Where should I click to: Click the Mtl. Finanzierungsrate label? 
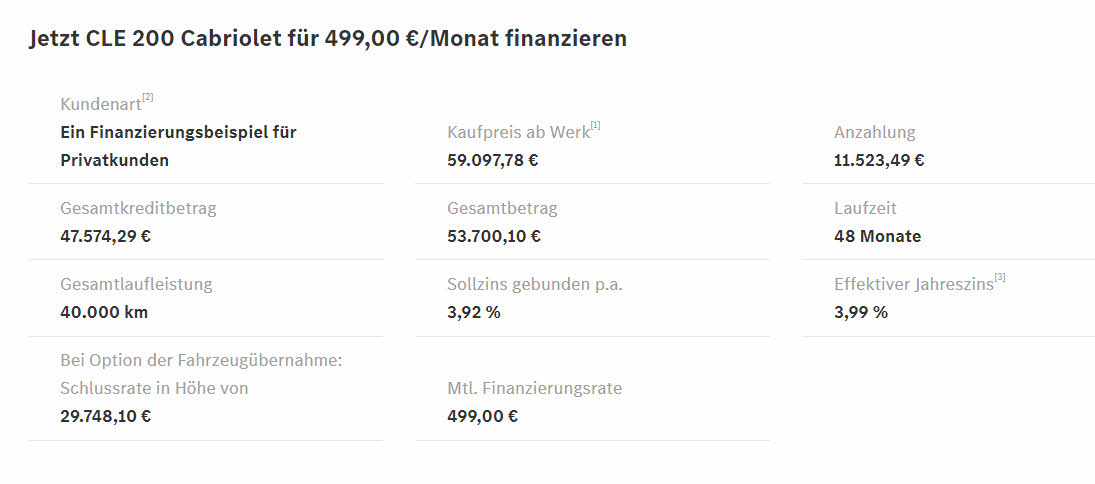tap(534, 388)
